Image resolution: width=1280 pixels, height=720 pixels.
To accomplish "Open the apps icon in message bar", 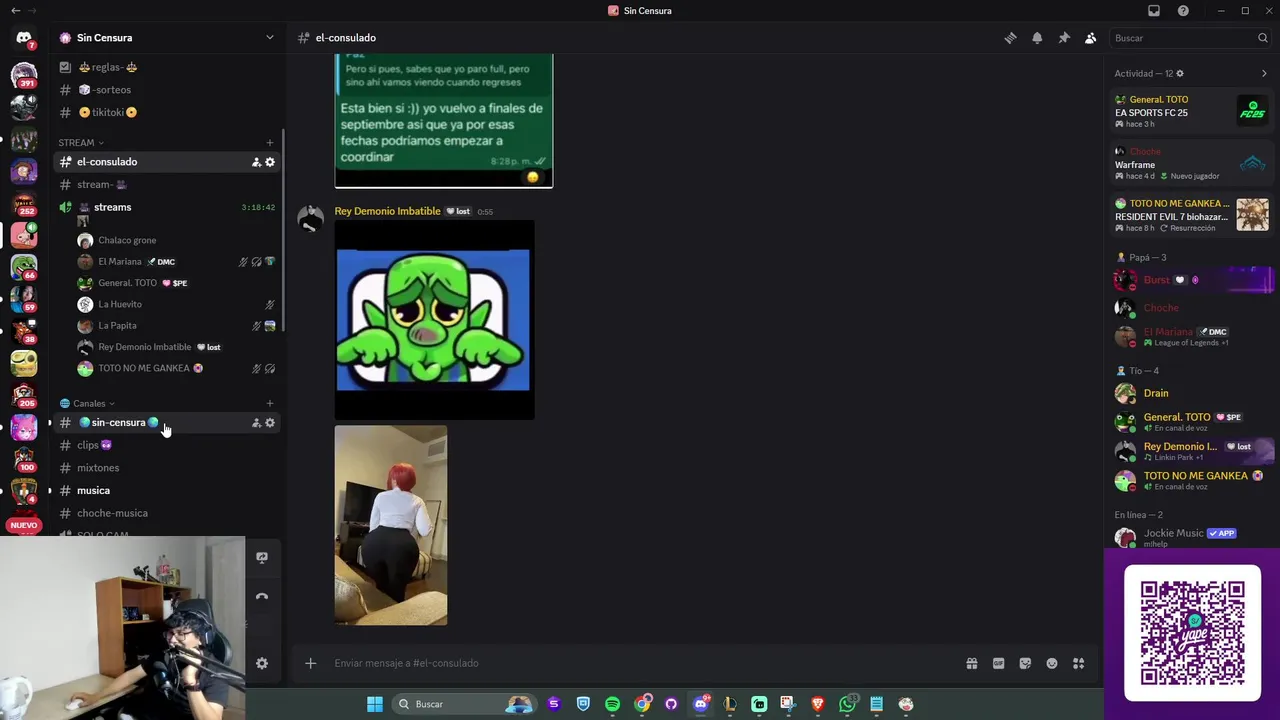I will (1079, 663).
